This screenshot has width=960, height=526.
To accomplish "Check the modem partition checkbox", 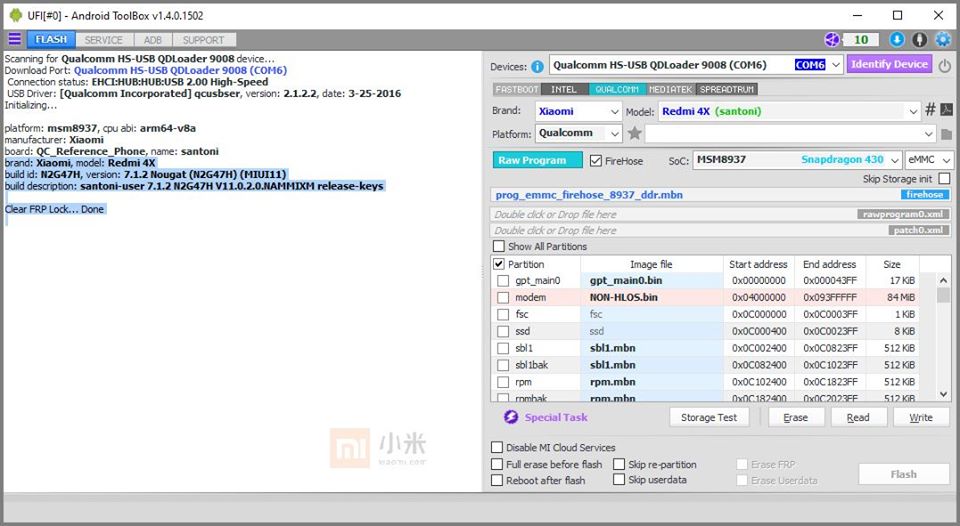I will tap(503, 298).
